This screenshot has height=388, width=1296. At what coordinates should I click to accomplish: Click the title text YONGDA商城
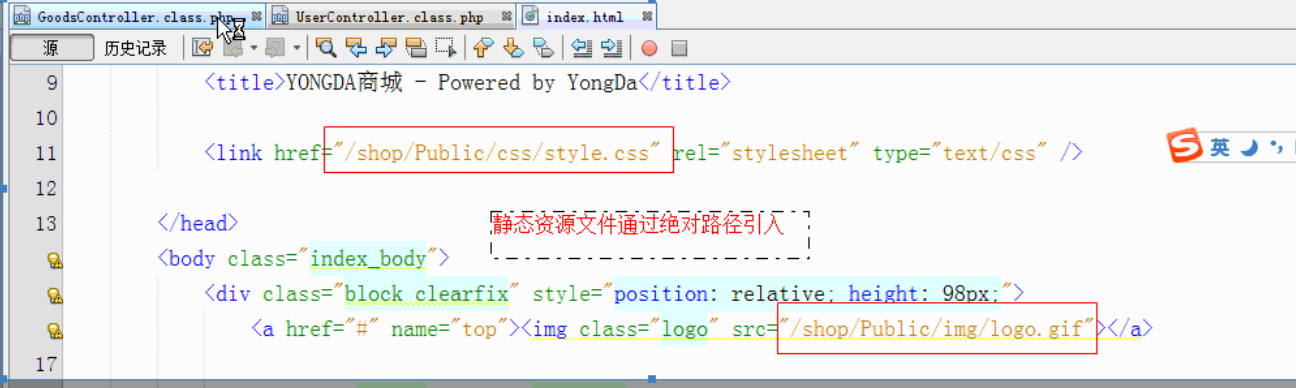click(x=345, y=83)
